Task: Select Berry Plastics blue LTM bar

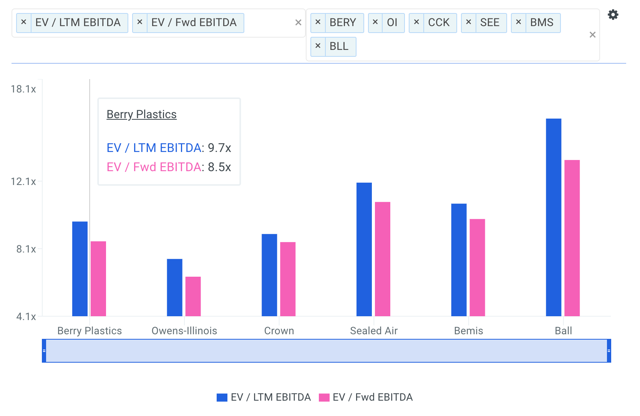Action: click(80, 269)
